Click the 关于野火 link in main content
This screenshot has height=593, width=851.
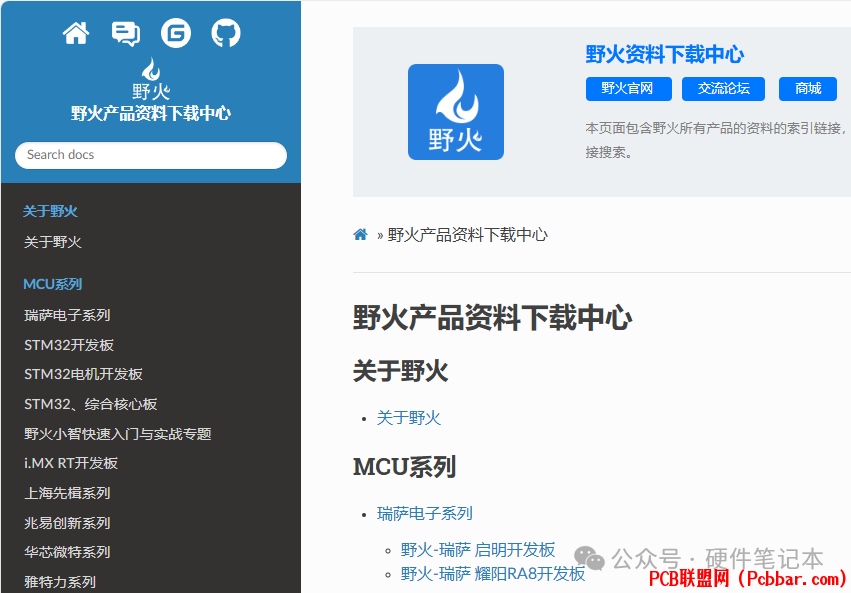(409, 418)
